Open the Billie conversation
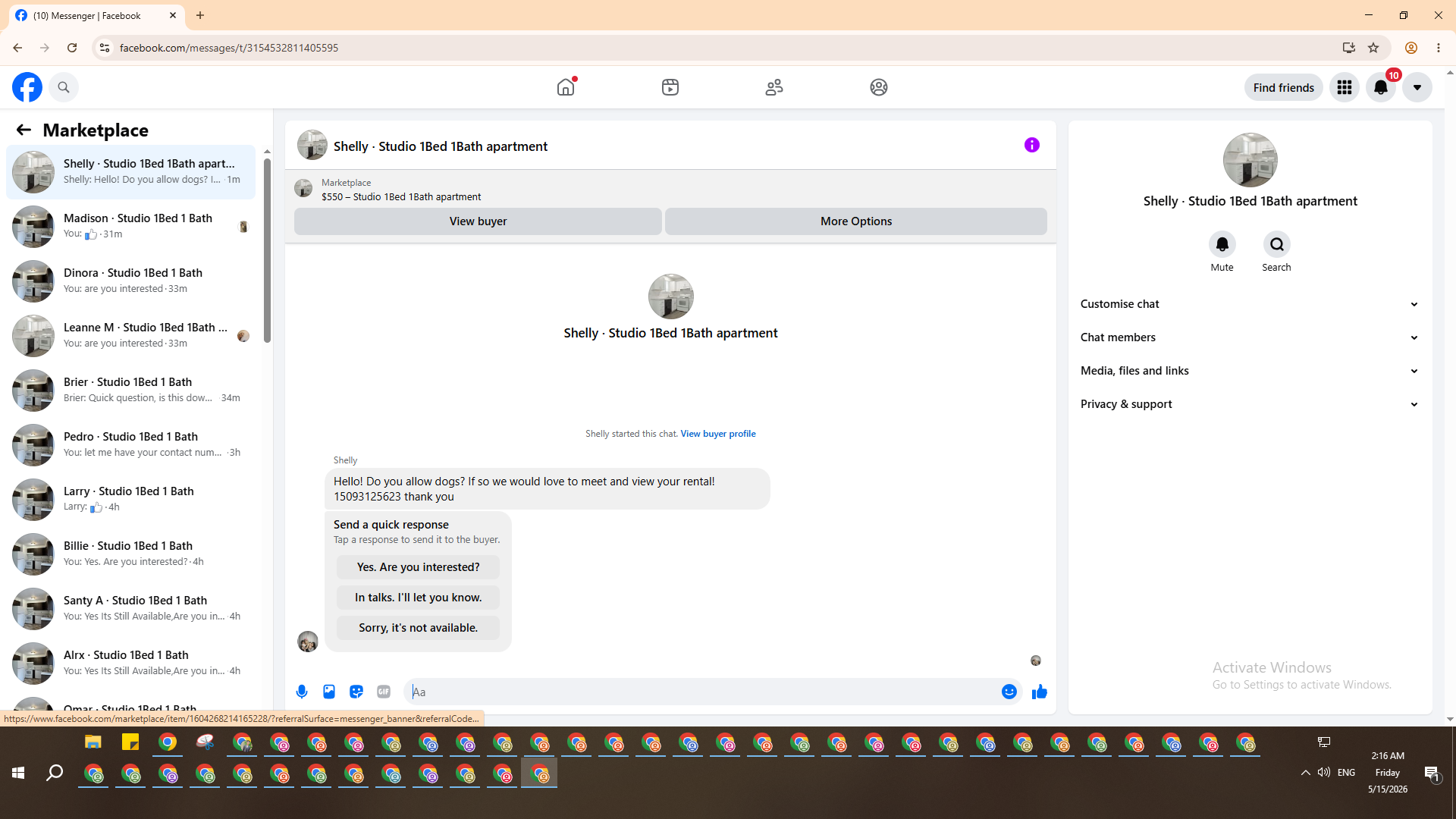The image size is (1456, 819). tap(131, 554)
